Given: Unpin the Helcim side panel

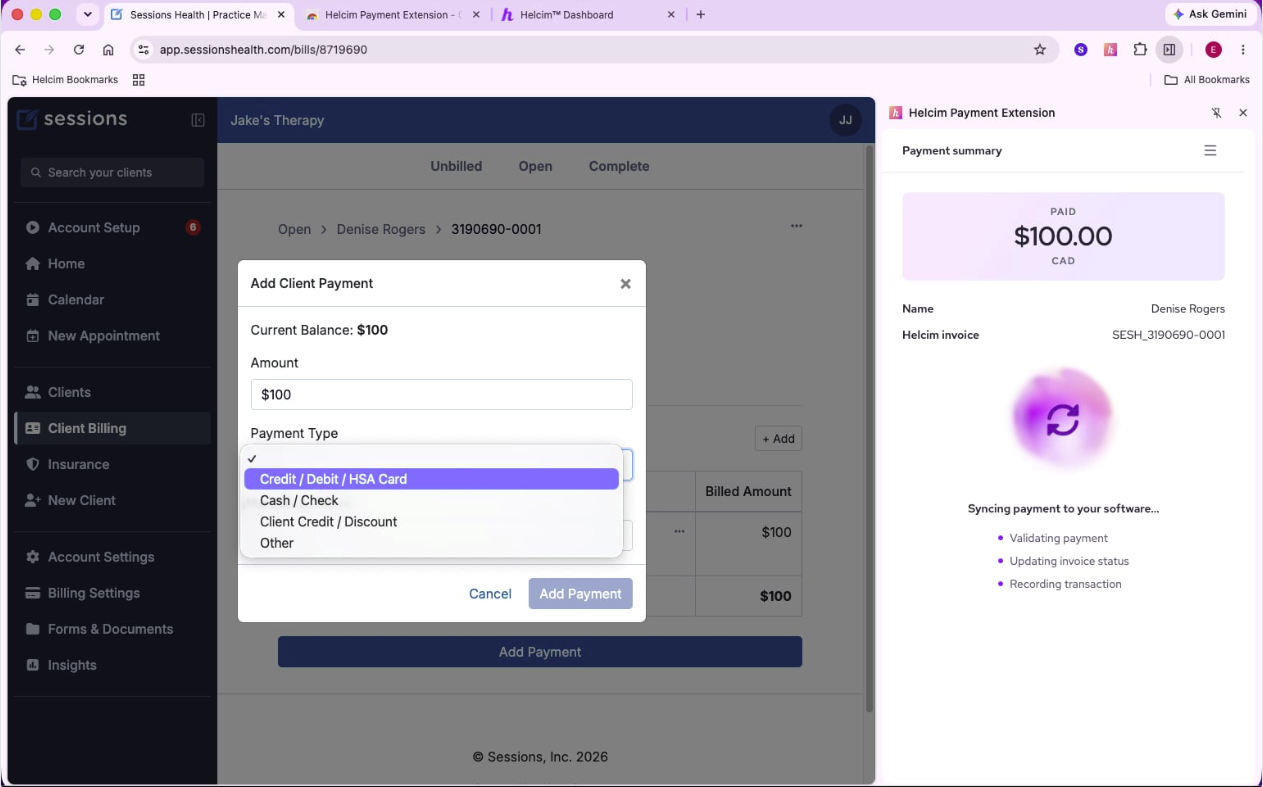Looking at the screenshot, I should tap(1217, 113).
